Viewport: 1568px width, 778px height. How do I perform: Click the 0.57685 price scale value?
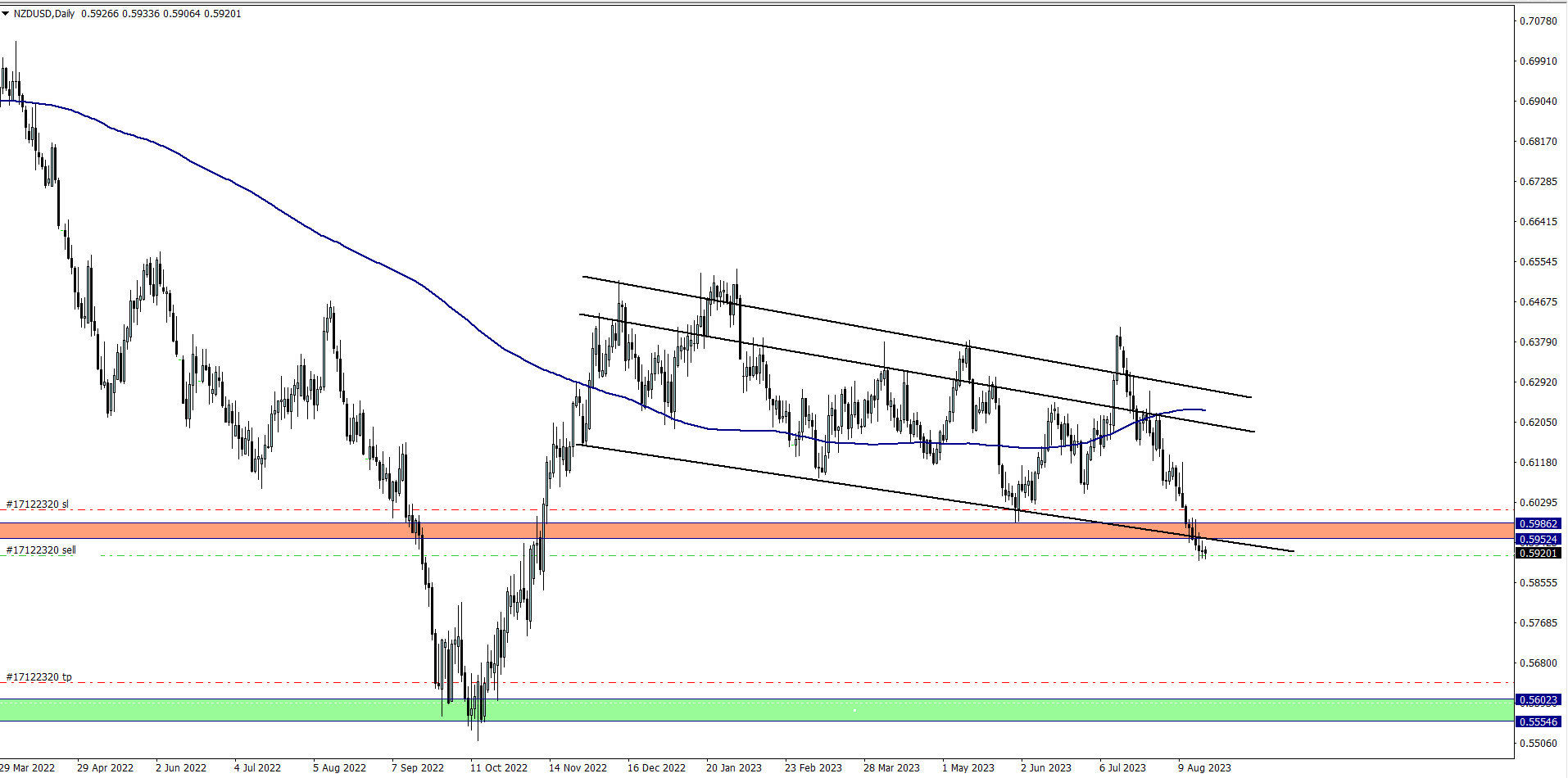[x=1538, y=622]
